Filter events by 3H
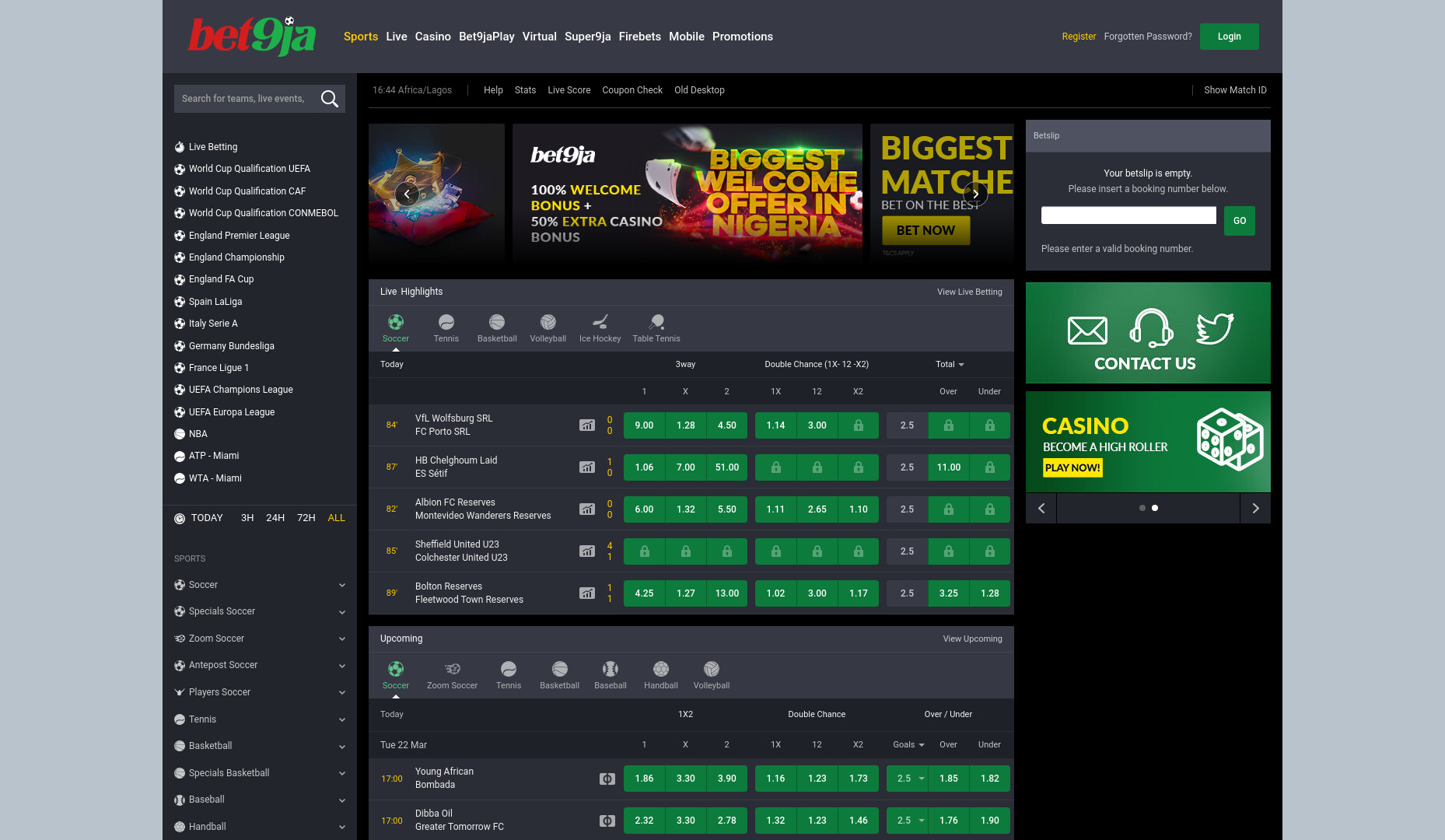1445x840 pixels. point(247,518)
